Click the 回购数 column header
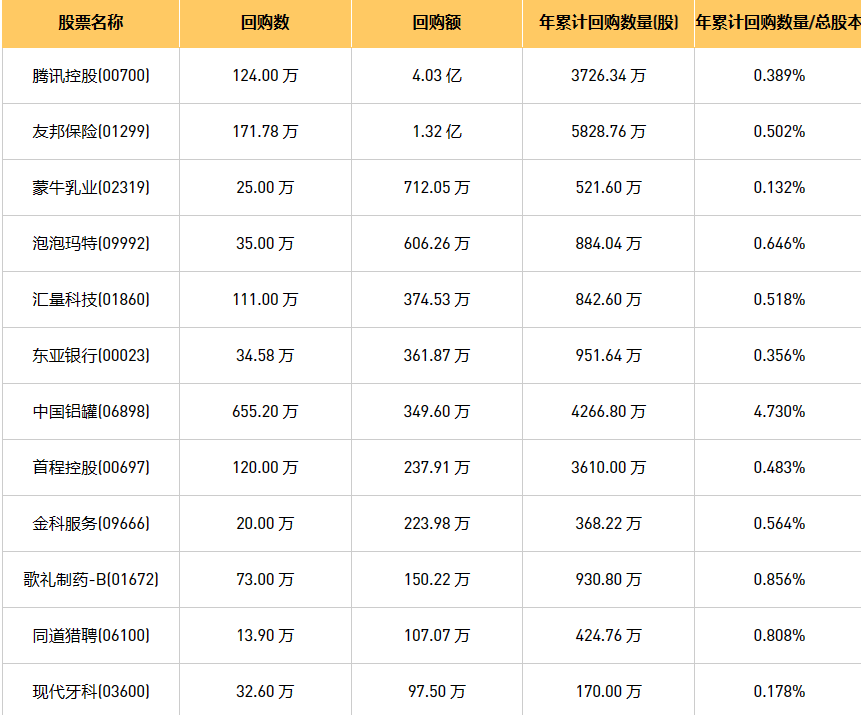Screen dimensions: 861x715 coord(265,22)
